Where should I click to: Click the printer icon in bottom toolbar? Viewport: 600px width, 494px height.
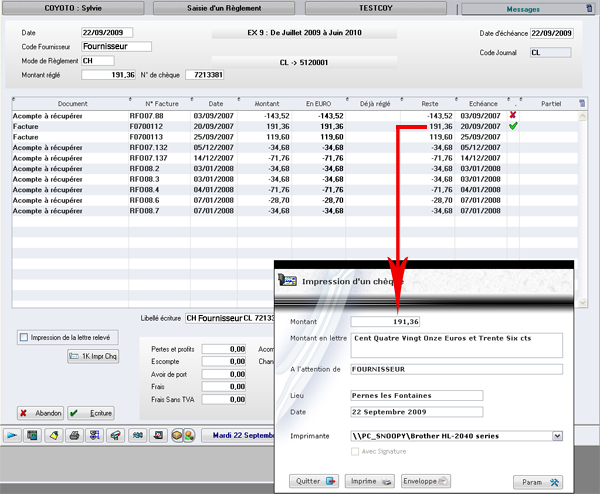tap(74, 435)
